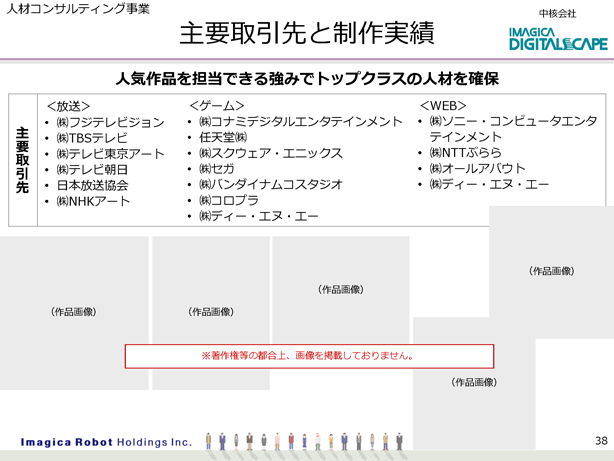614x461 pixels.
Task: Select ㈱セガ entry
Action: [x=217, y=168]
